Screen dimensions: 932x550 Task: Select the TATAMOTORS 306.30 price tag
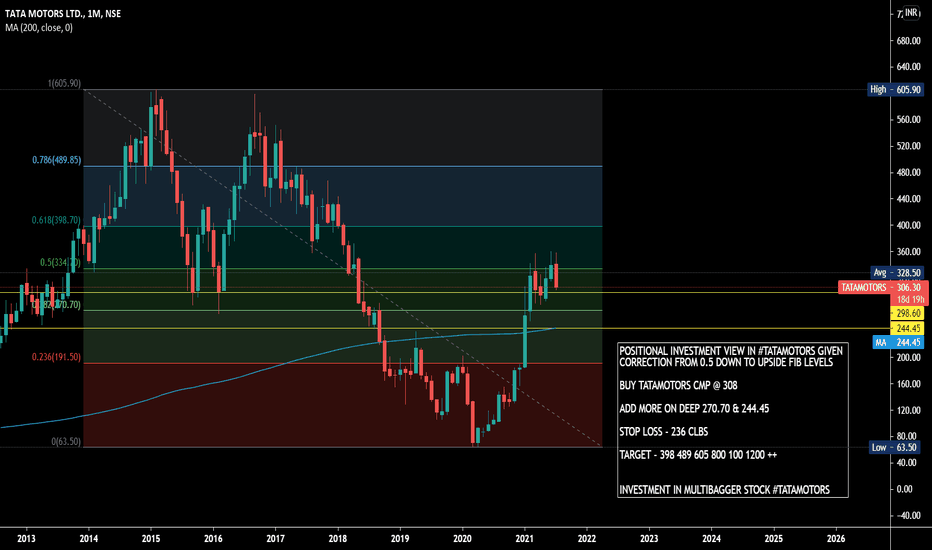882,287
